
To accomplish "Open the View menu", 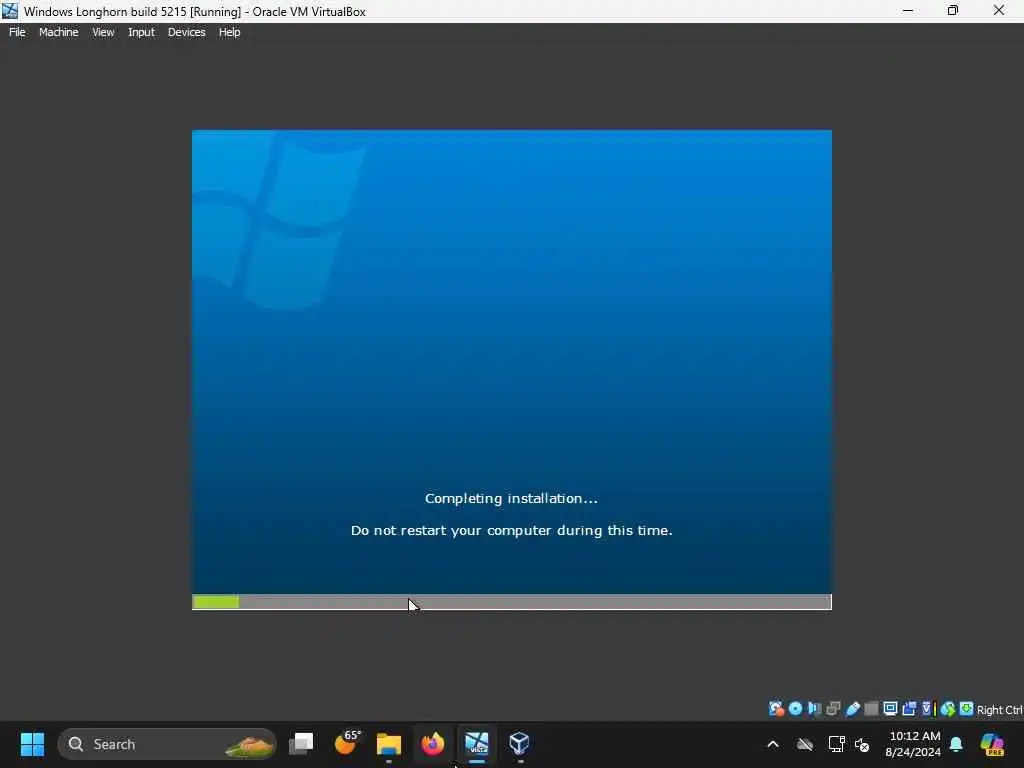I will (103, 32).
